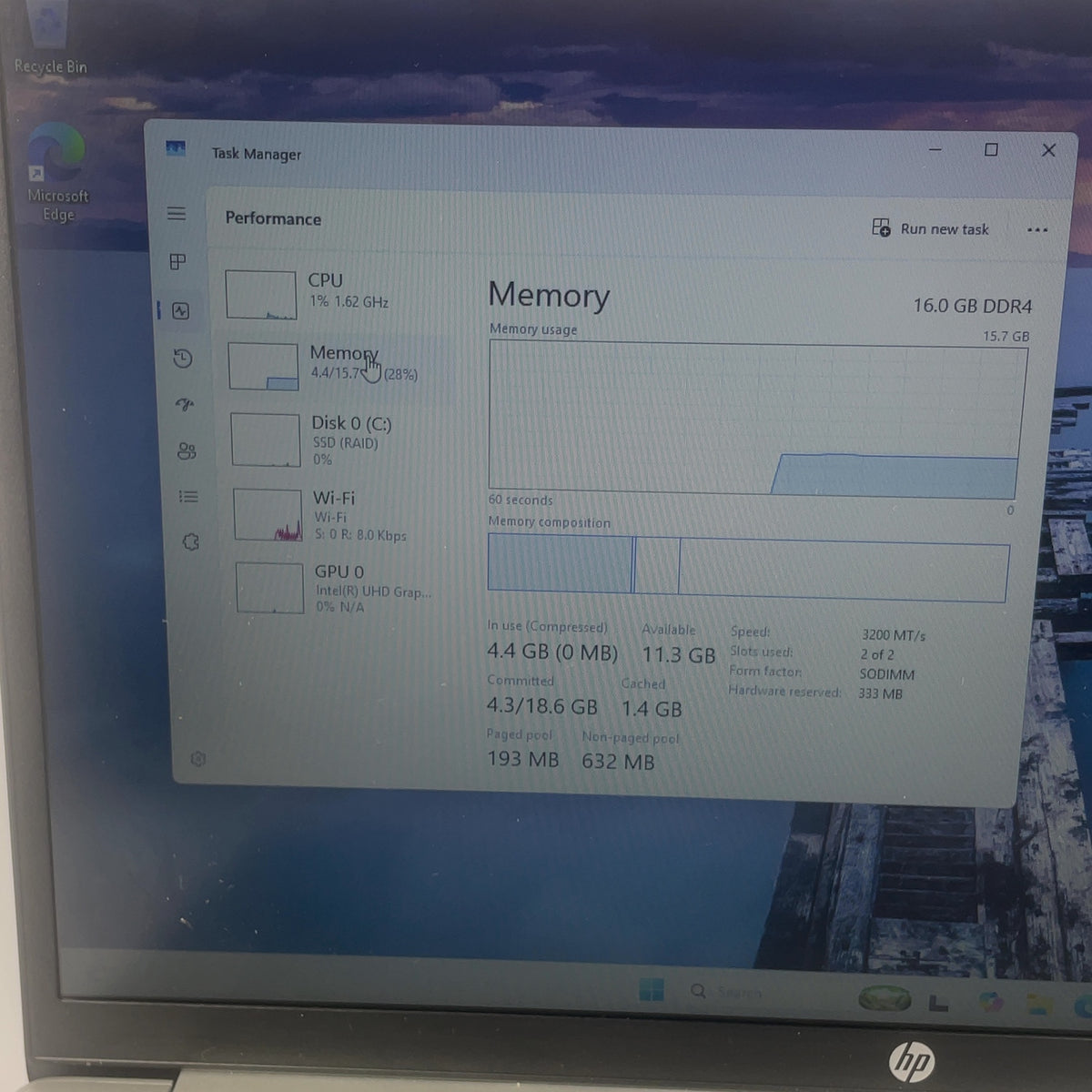Image resolution: width=1092 pixels, height=1092 pixels.
Task: Open the Startup apps page icon
Action: tap(185, 405)
